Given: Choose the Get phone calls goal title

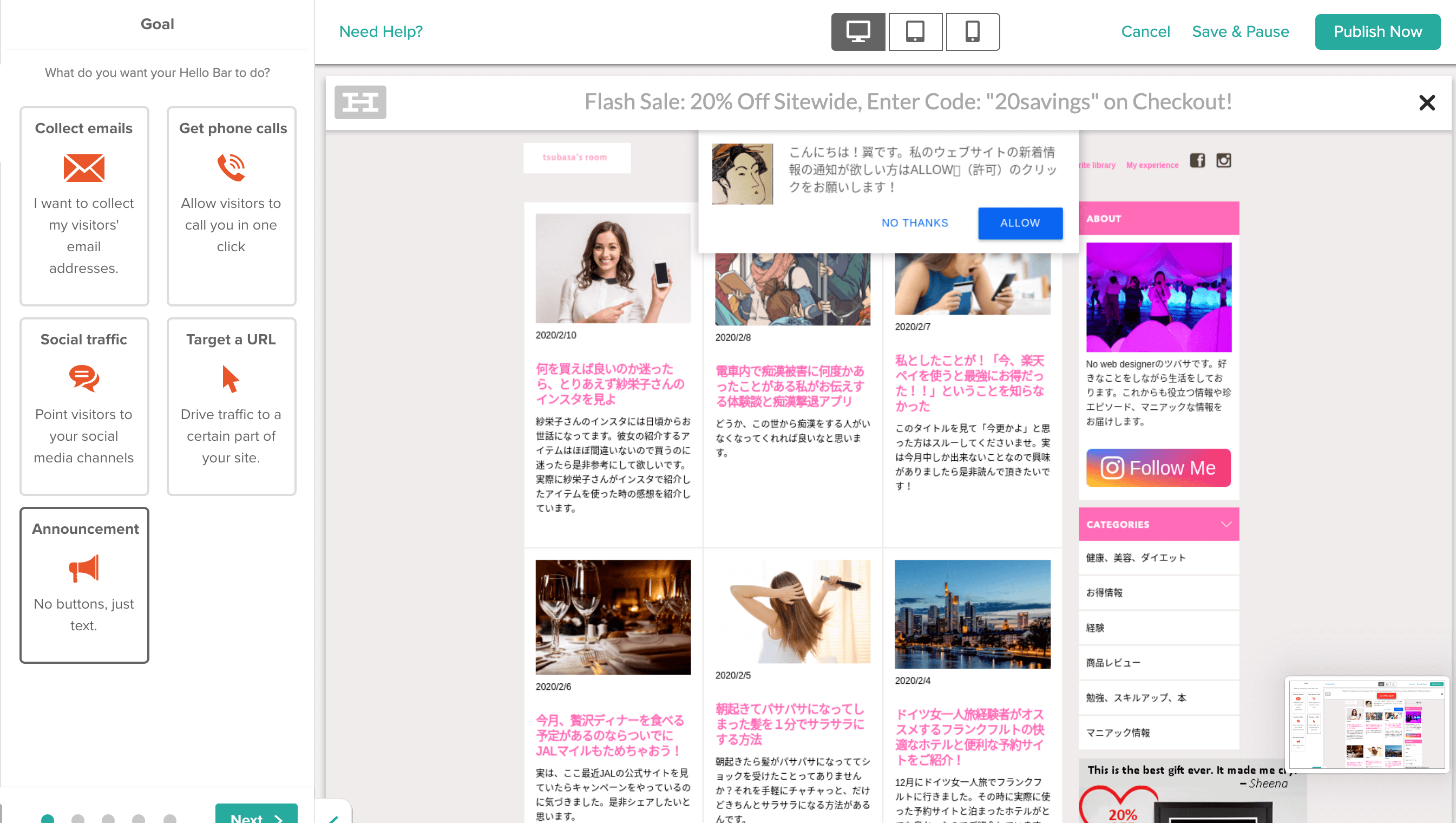Looking at the screenshot, I should point(233,128).
